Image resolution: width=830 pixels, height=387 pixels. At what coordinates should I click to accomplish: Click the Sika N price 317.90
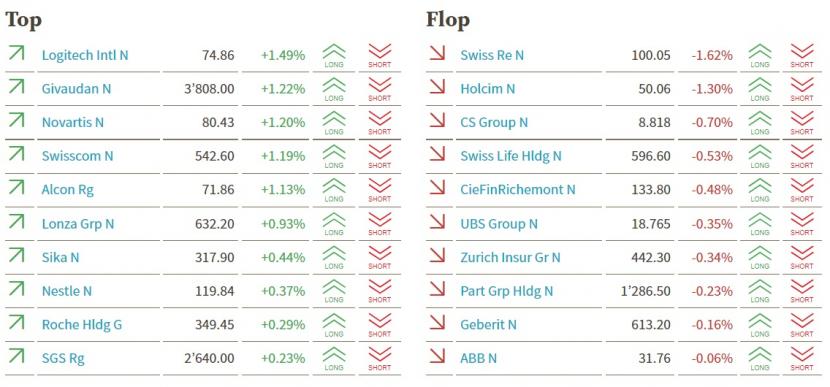[x=214, y=257]
